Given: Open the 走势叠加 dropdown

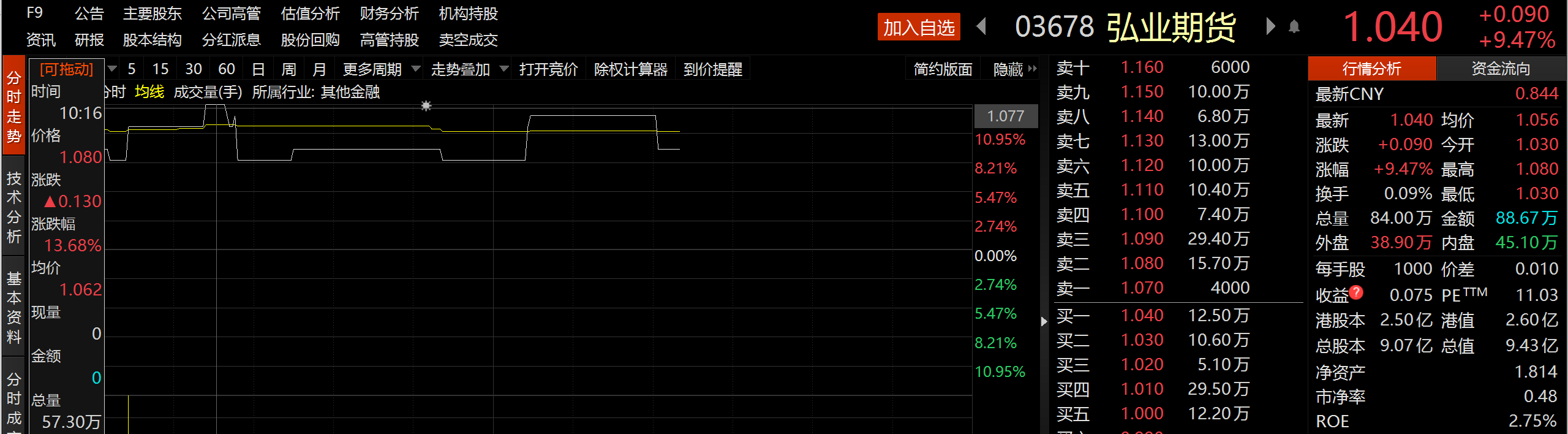Looking at the screenshot, I should tap(469, 69).
